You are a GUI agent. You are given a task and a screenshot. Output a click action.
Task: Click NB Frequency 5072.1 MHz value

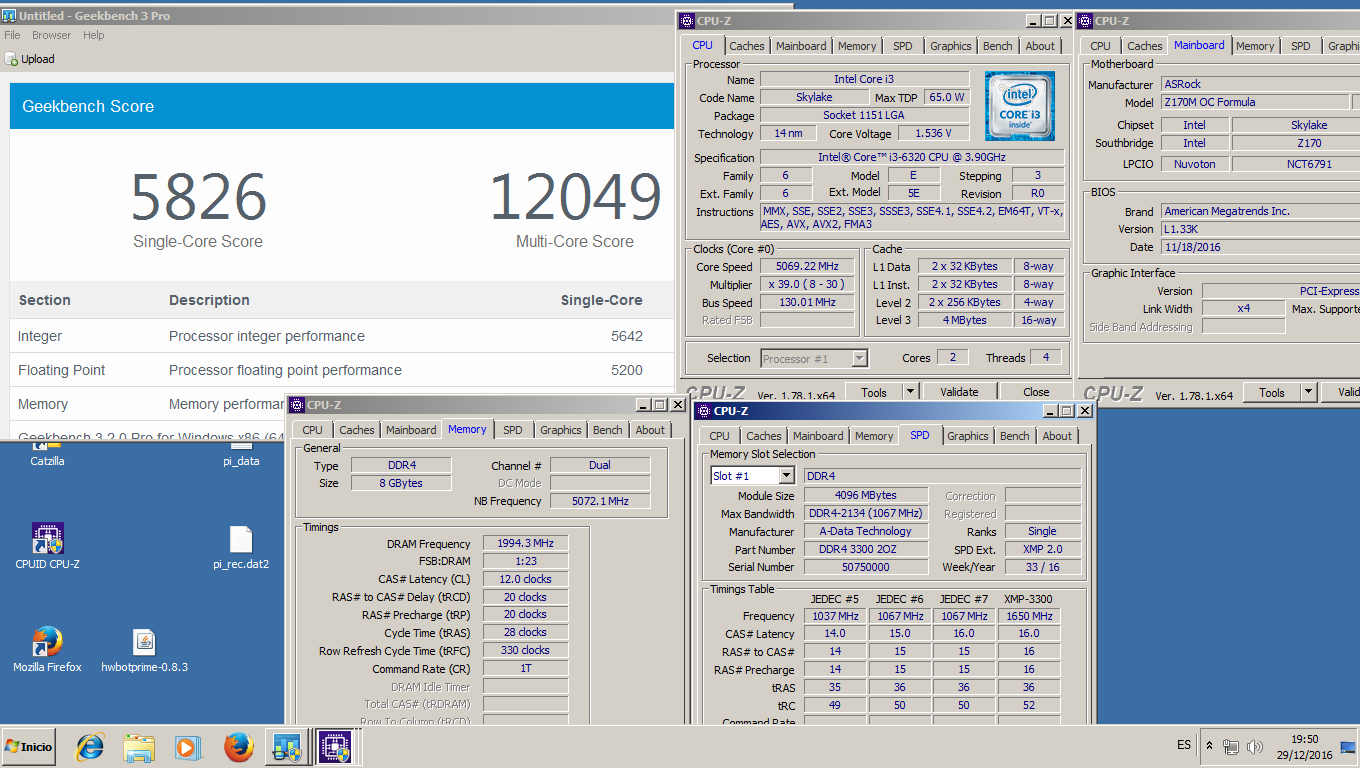point(600,501)
